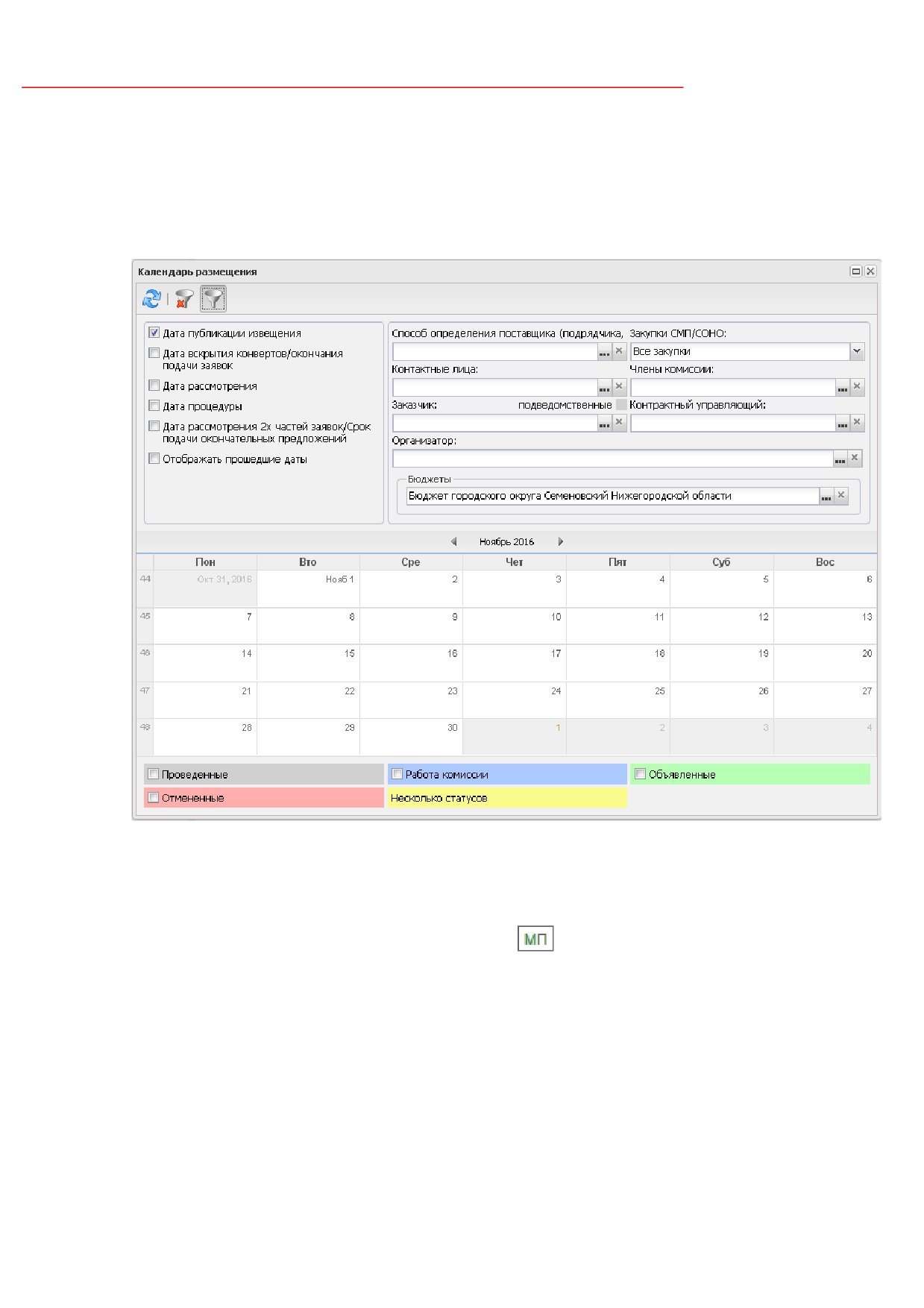Image resolution: width=924 pixels, height=1308 pixels.
Task: Select November 7 calendar cell
Action: [x=205, y=626]
